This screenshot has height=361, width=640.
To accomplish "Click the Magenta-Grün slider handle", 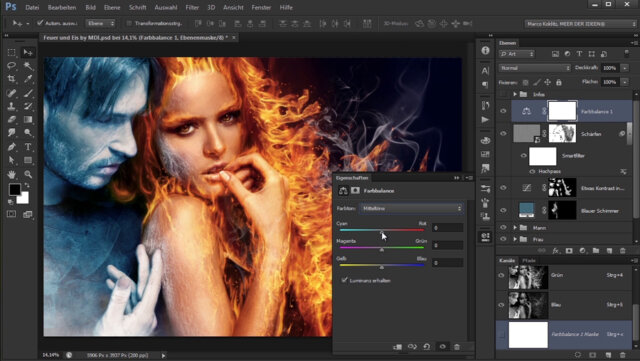I will [382, 250].
